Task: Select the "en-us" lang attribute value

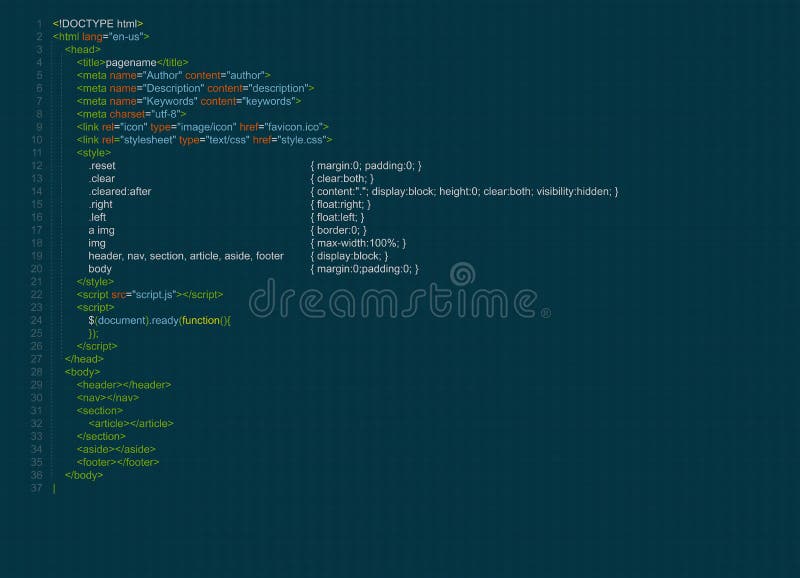Action: tap(126, 37)
